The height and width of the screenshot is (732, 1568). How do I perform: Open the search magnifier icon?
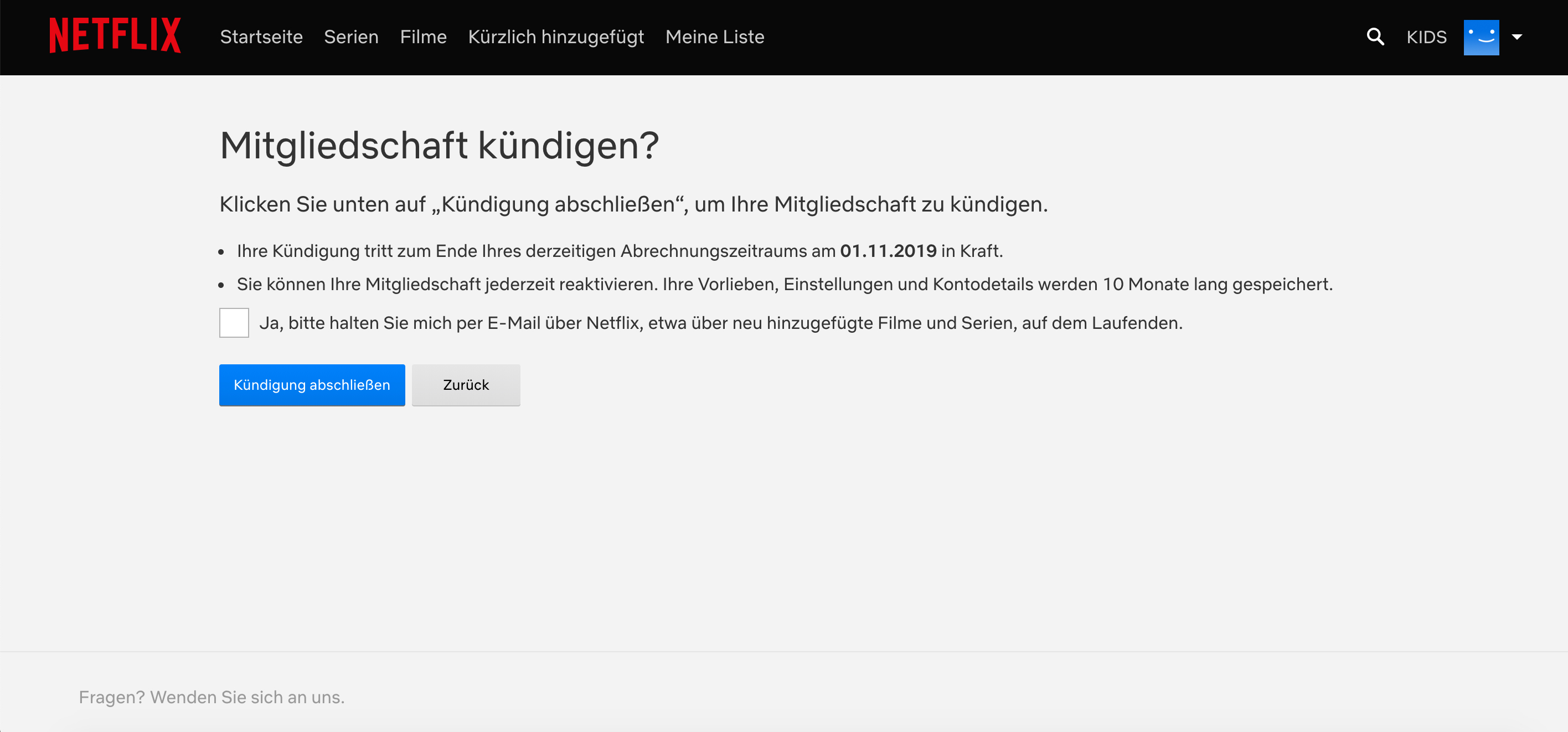pyautogui.click(x=1374, y=37)
